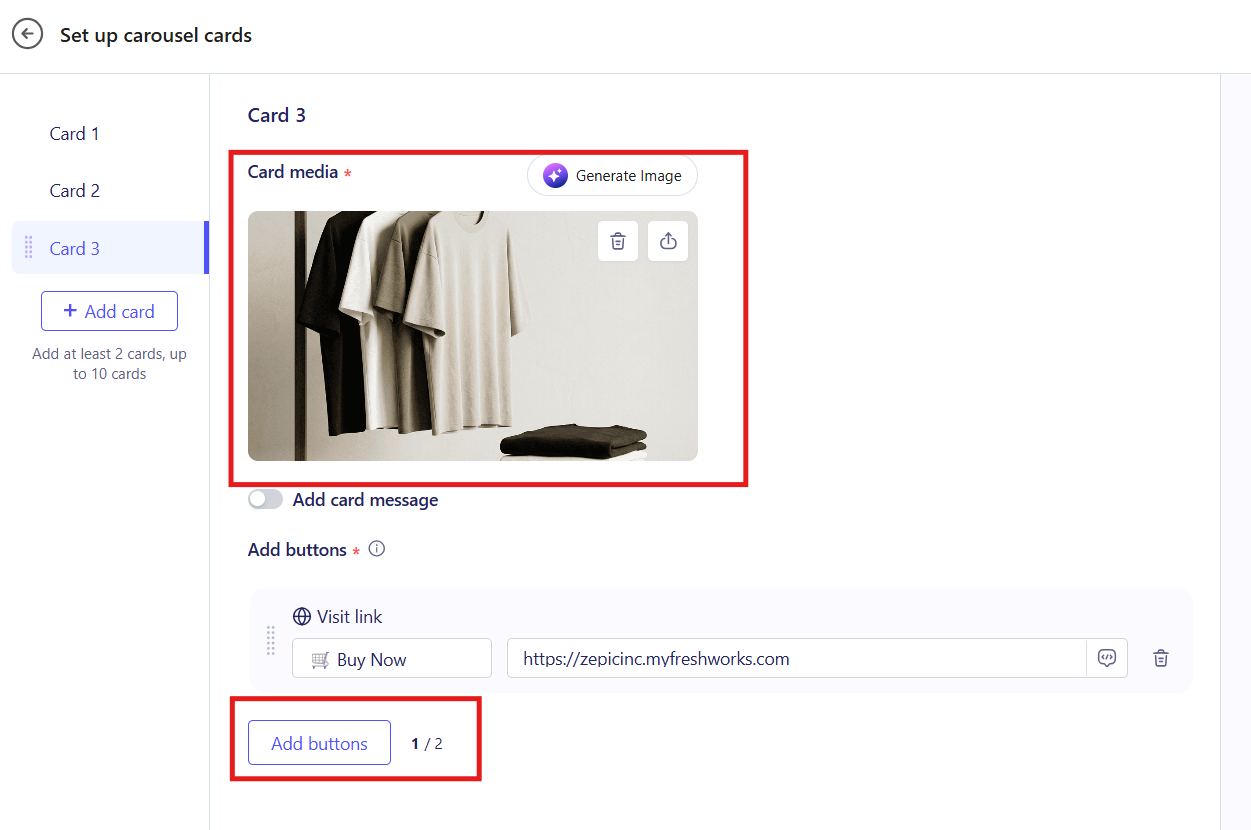Click the Generate Image sparkle button
This screenshot has height=830, width=1251.
[x=612, y=176]
